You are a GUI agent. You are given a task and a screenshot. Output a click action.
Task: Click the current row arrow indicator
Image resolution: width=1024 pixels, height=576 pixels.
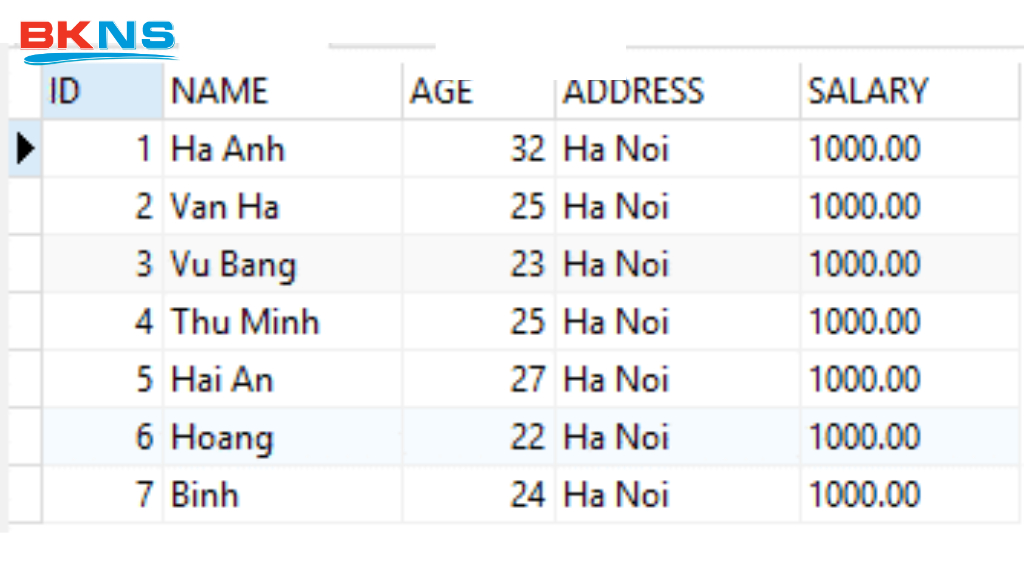(25, 149)
